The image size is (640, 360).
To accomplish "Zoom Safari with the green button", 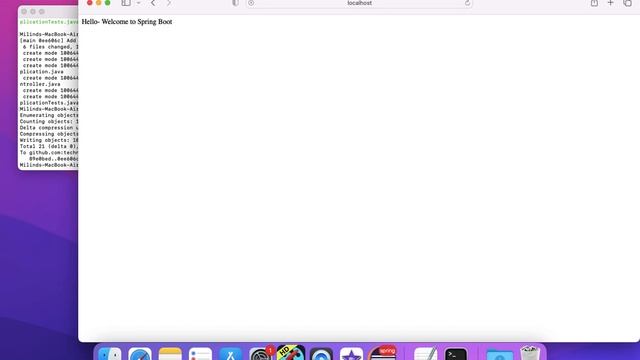I will click(x=107, y=2).
